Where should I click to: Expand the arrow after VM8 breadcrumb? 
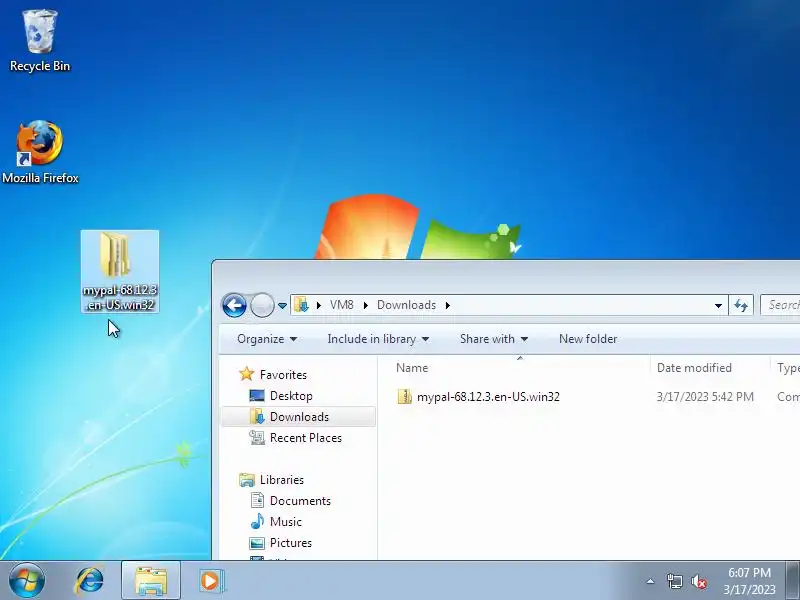pyautogui.click(x=365, y=305)
